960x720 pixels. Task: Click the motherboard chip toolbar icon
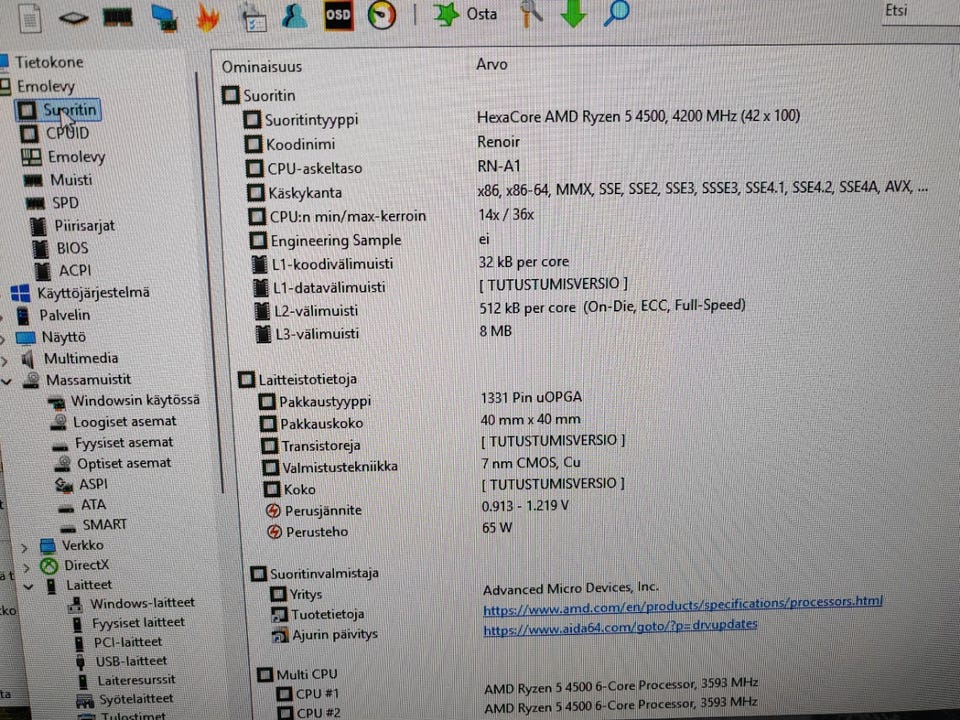[73, 18]
